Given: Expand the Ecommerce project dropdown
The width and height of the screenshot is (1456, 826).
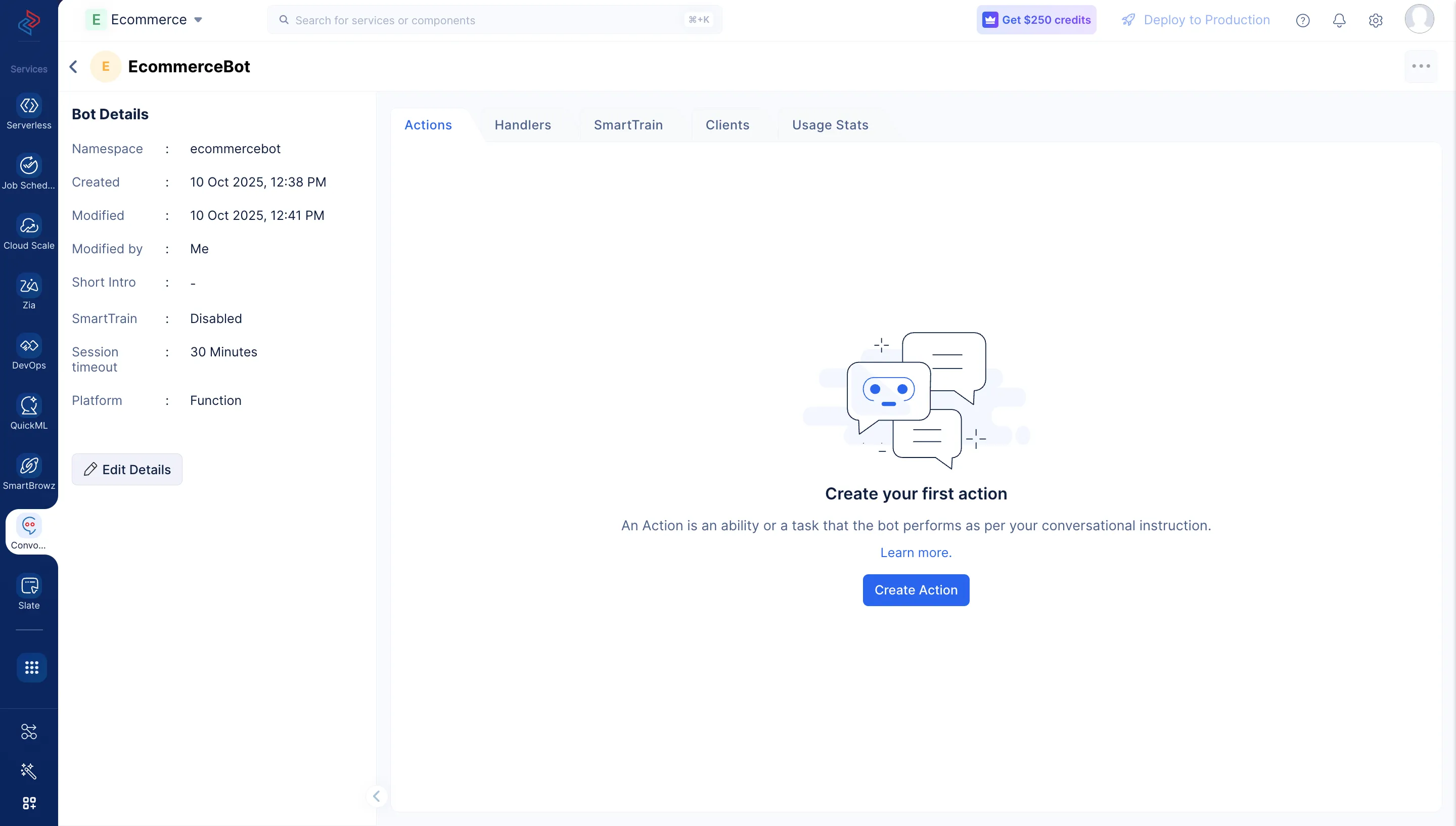Looking at the screenshot, I should pyautogui.click(x=198, y=20).
